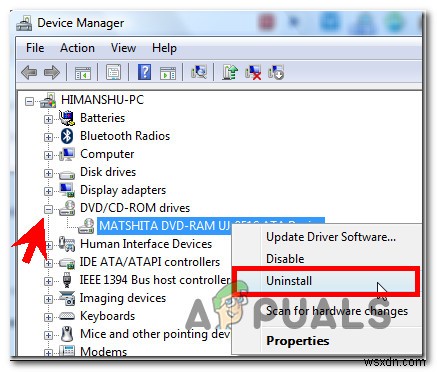This screenshot has width=437, height=372.
Task: Click the Disable device toolbar icon
Action: tap(276, 72)
